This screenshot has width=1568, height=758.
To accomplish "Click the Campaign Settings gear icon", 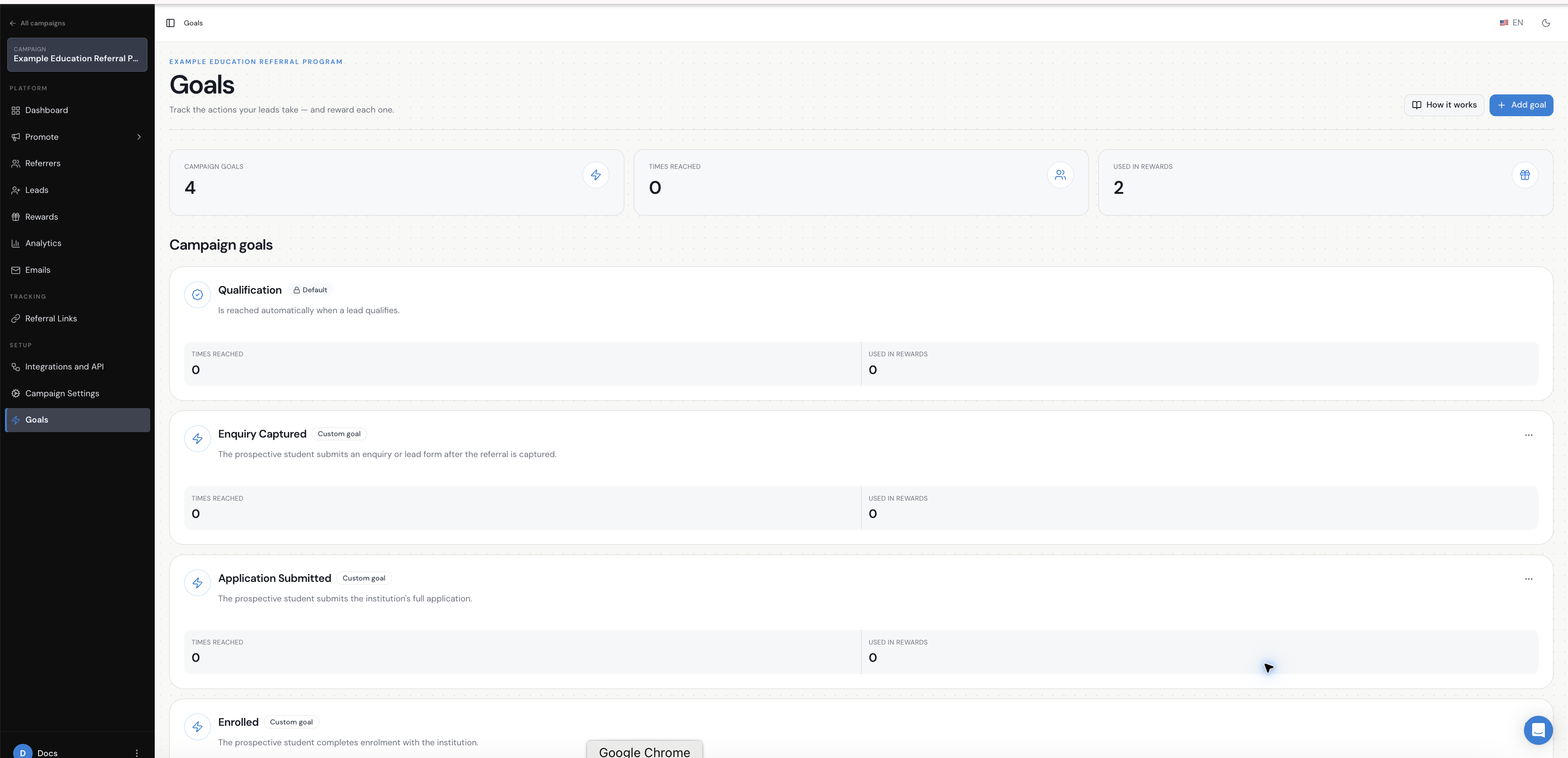I will [16, 394].
